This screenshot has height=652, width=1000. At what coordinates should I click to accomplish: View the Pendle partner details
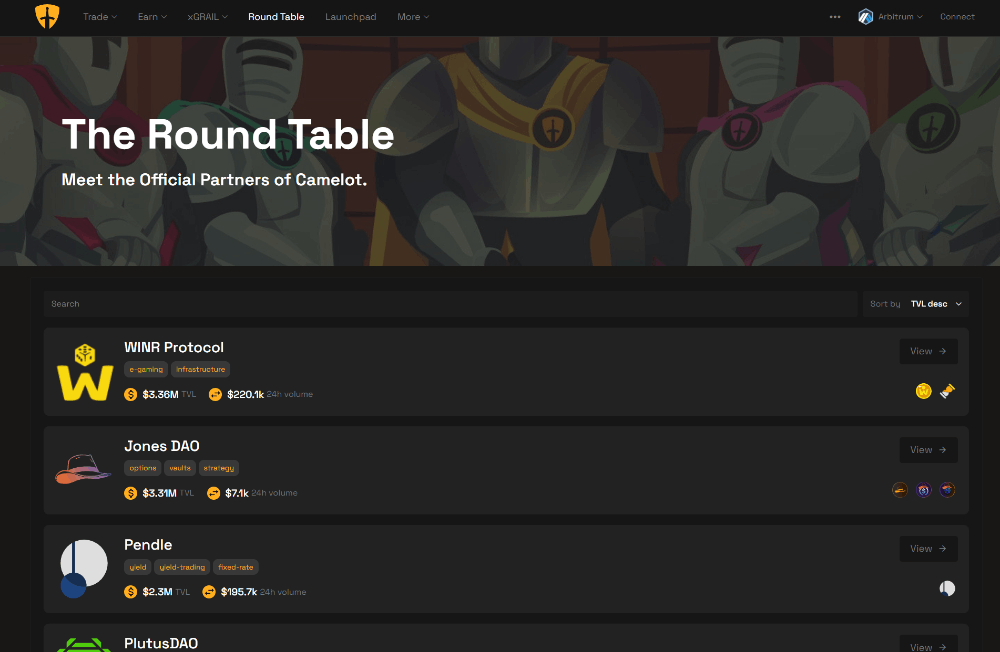tap(928, 549)
